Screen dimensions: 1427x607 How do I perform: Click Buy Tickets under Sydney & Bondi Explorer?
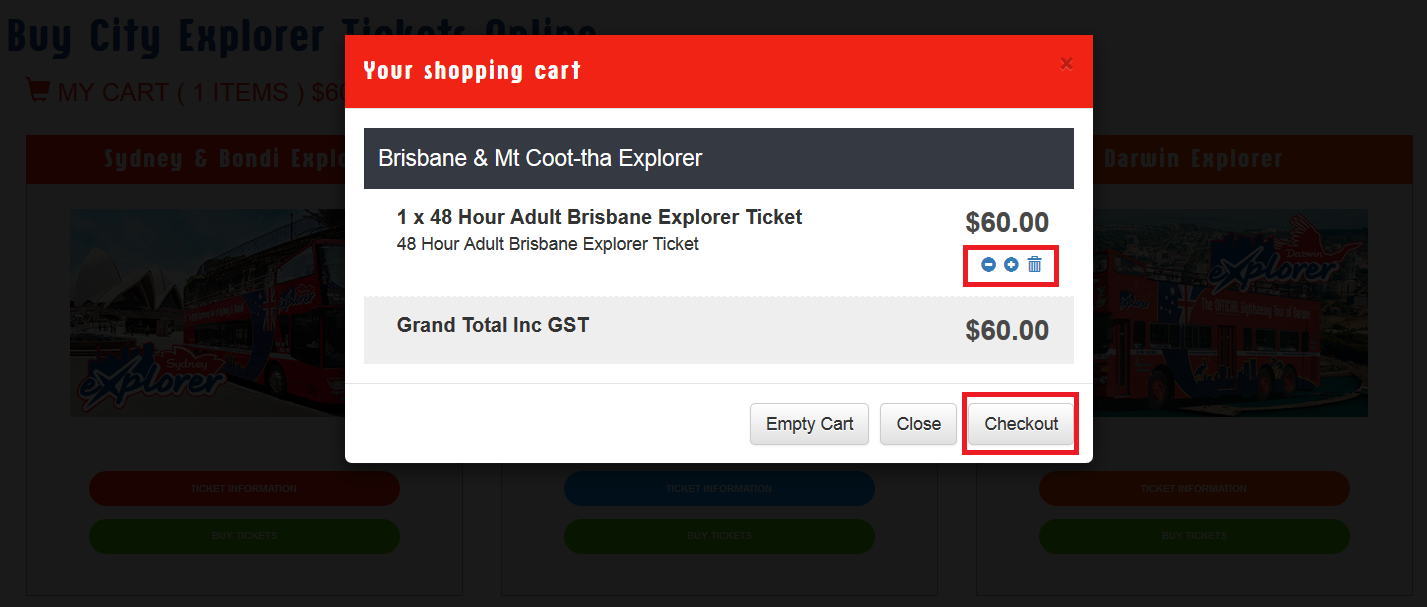[x=244, y=536]
